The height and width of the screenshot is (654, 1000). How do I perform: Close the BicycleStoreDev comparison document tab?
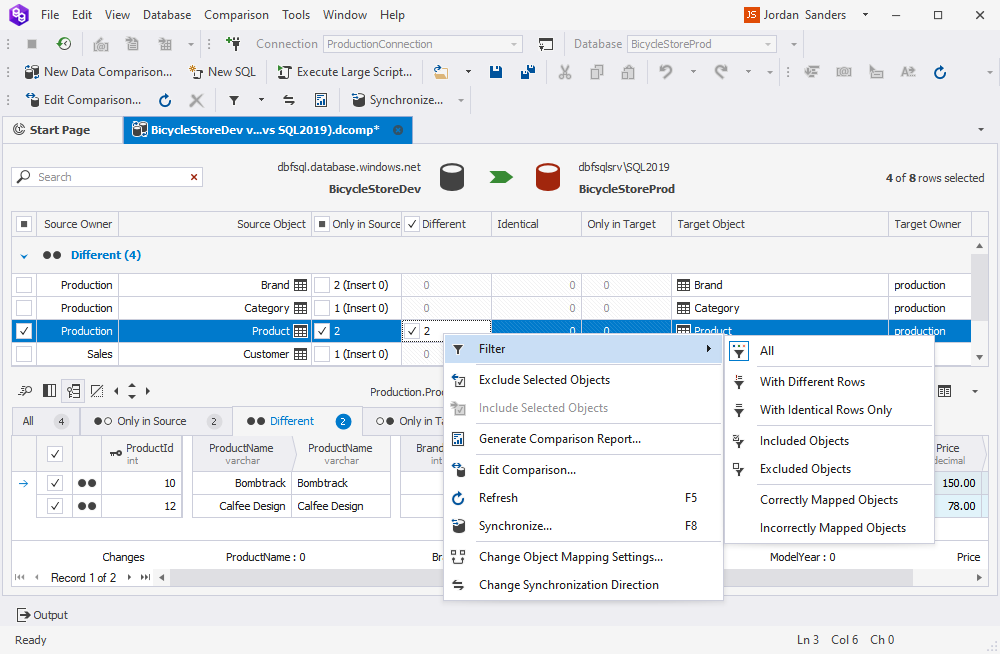click(x=398, y=130)
